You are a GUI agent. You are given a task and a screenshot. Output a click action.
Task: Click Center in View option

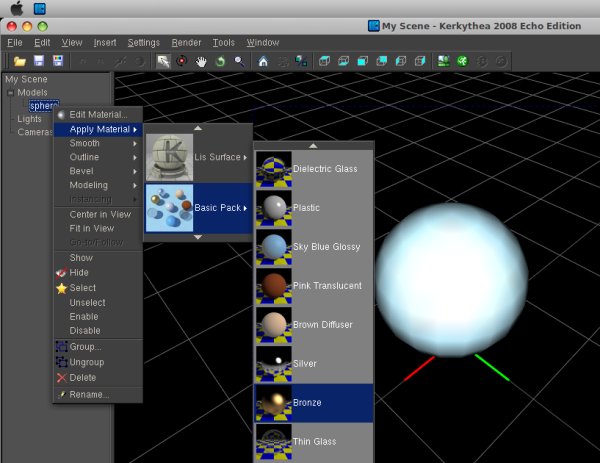[99, 214]
